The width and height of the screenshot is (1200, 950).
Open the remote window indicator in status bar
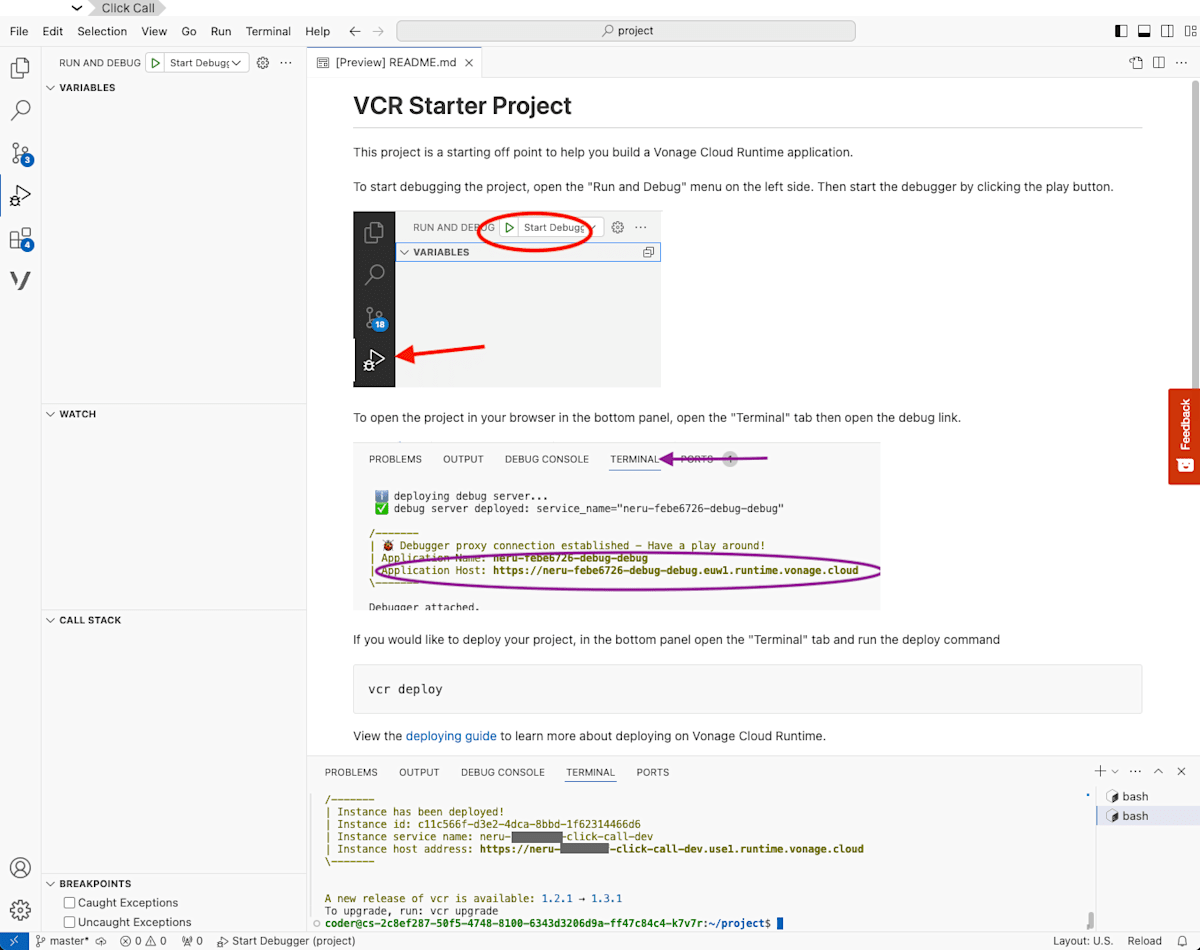(x=13, y=940)
